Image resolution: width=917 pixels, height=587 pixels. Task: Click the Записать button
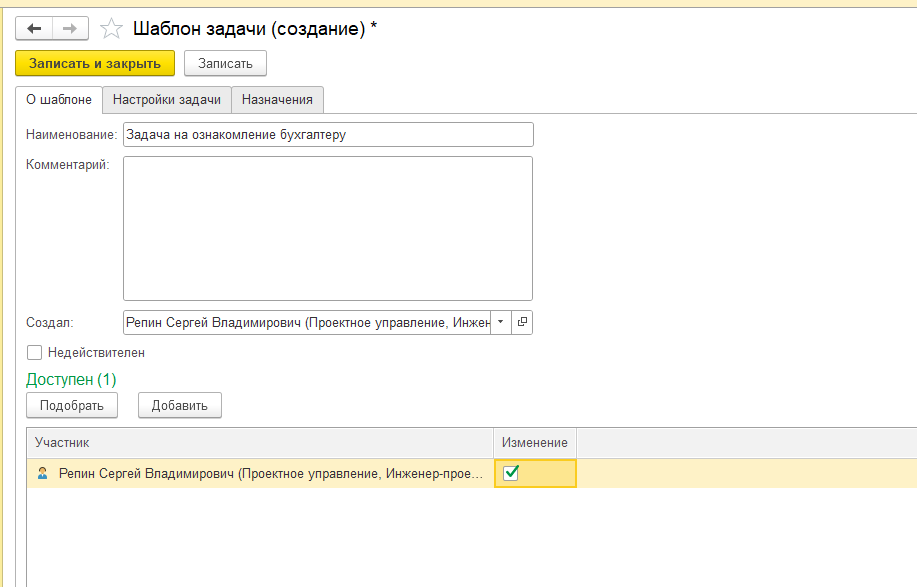(225, 63)
